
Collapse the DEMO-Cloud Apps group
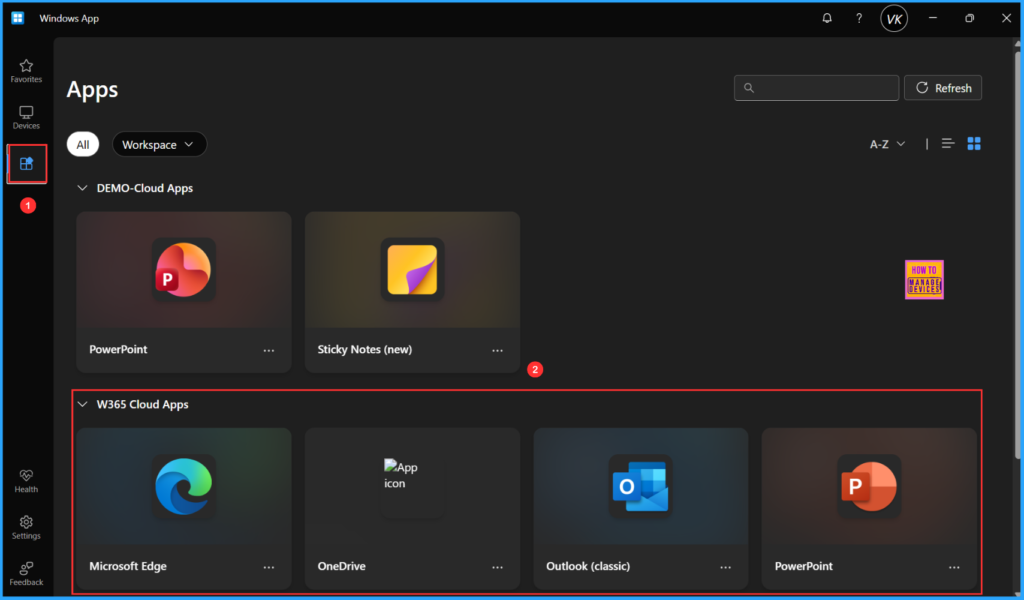pos(83,188)
